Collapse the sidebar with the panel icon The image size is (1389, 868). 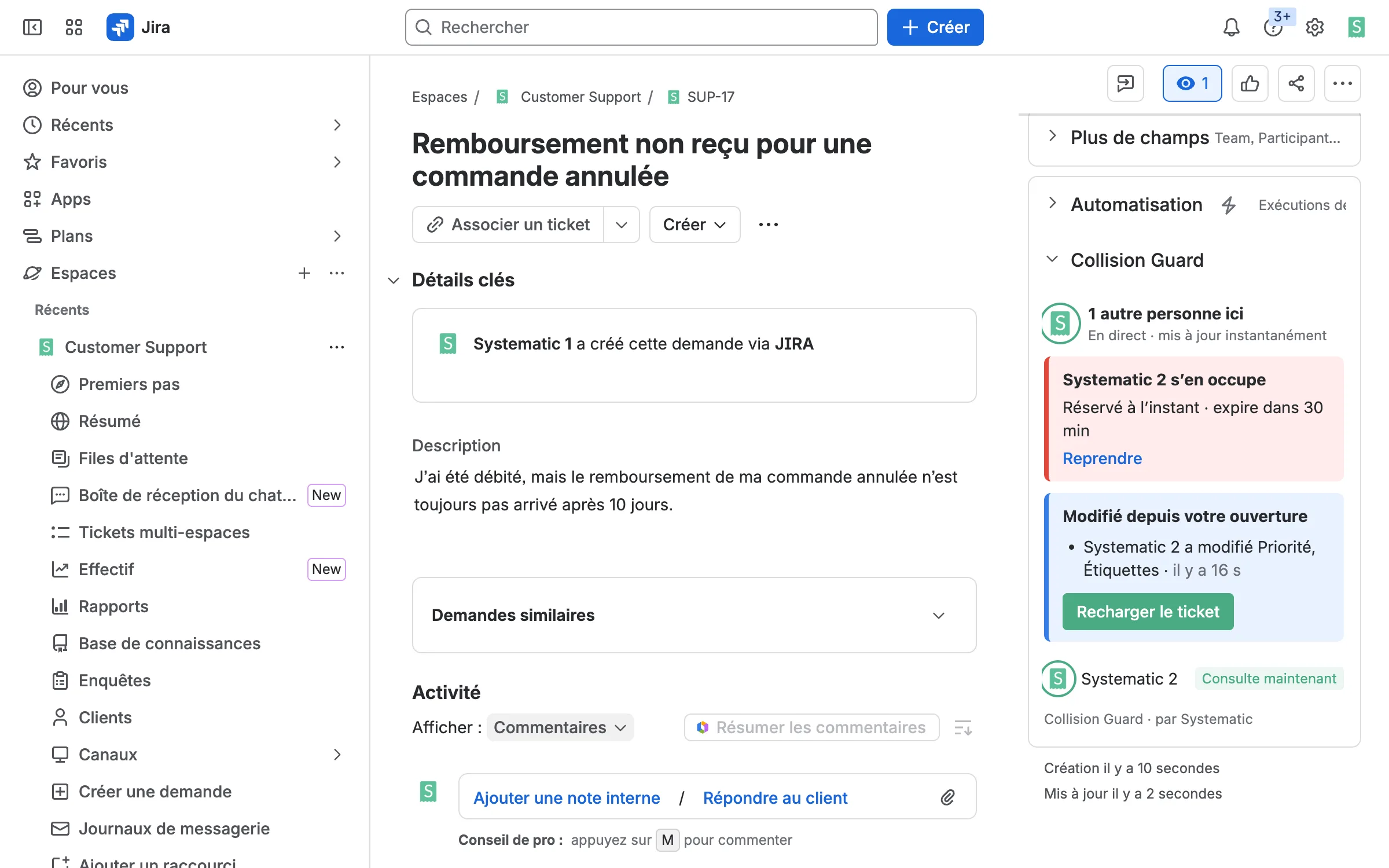[x=32, y=27]
